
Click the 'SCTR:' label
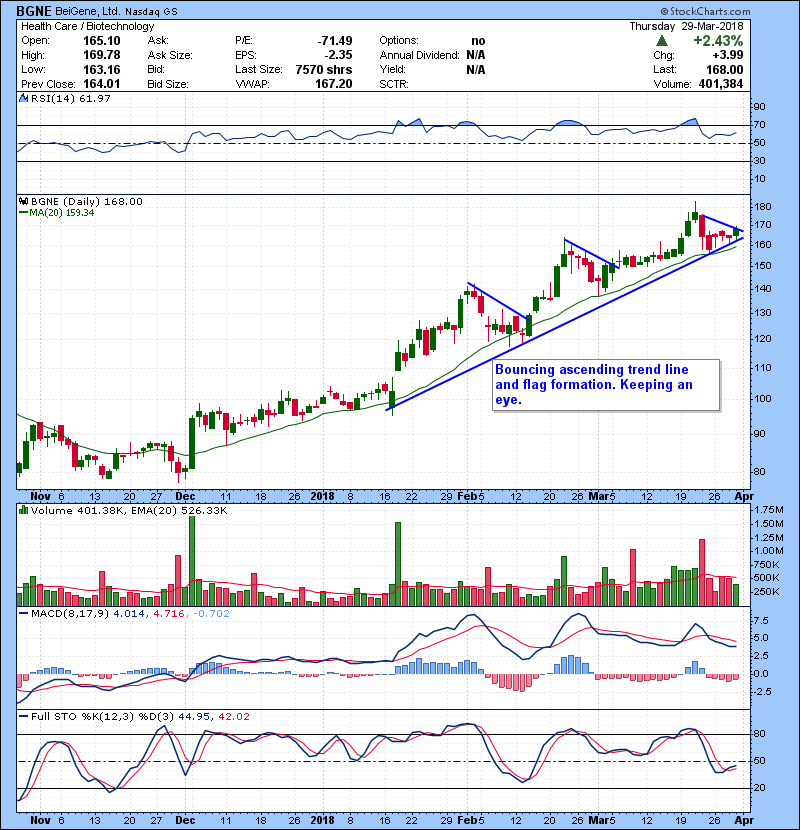[394, 84]
